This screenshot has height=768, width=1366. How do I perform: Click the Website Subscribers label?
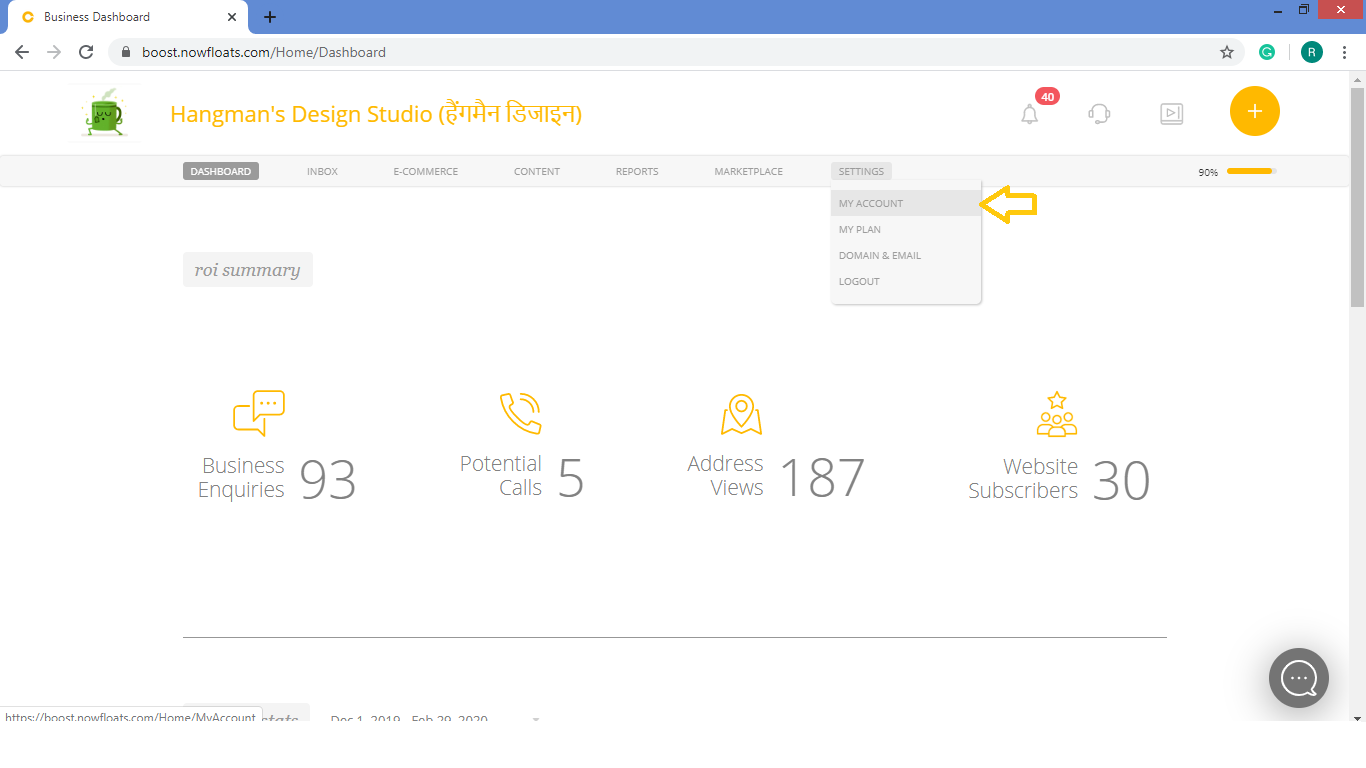pos(1023,479)
